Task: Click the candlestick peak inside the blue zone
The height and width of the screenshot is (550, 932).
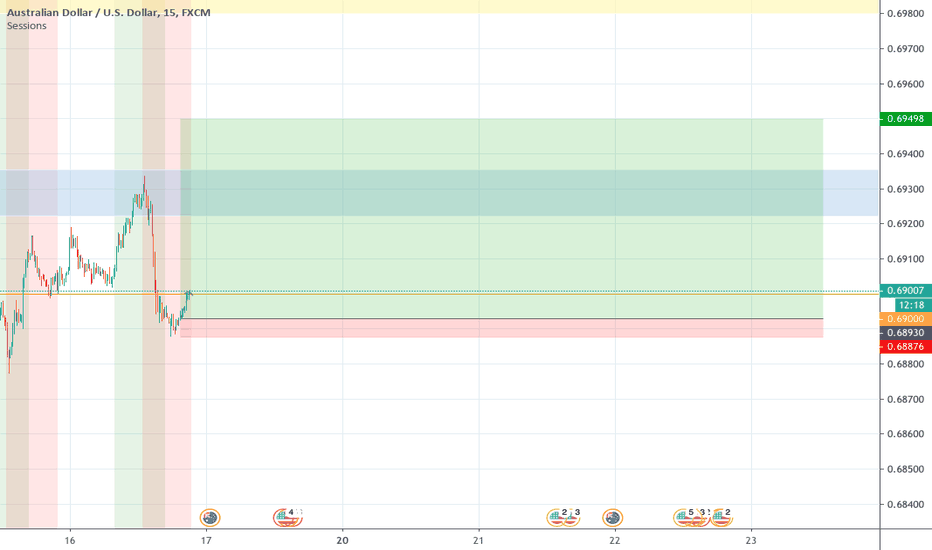Action: tap(144, 184)
